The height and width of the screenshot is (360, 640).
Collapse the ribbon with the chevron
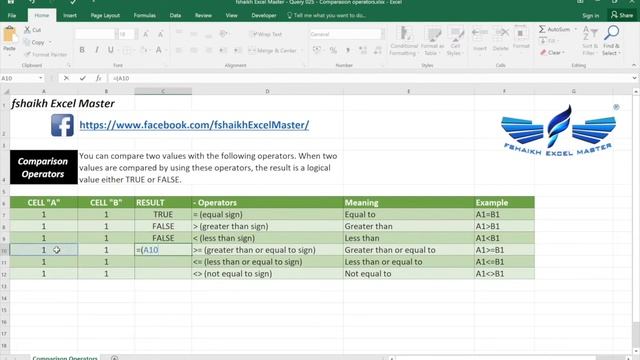click(x=633, y=65)
